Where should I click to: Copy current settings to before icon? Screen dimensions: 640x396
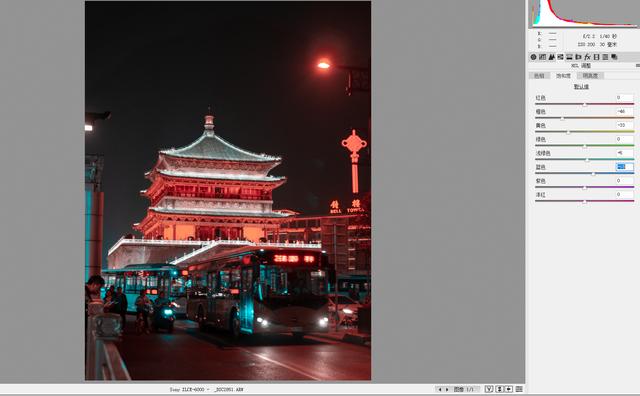coord(509,389)
